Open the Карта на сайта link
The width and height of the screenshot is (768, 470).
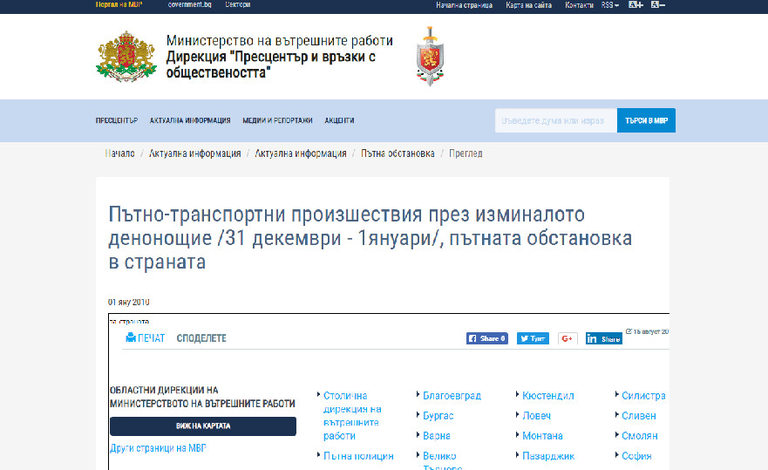coord(527,5)
